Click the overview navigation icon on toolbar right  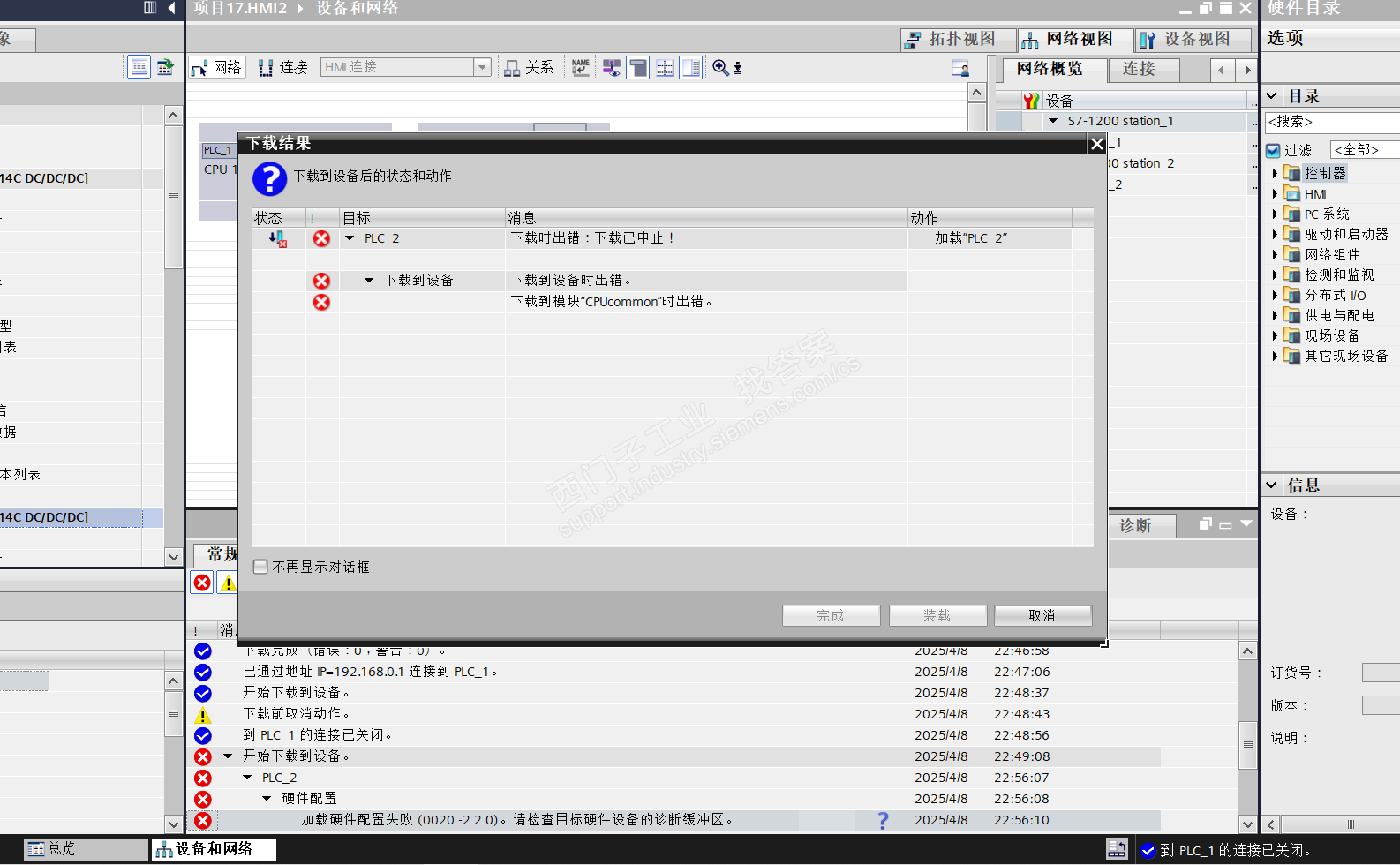pos(960,68)
